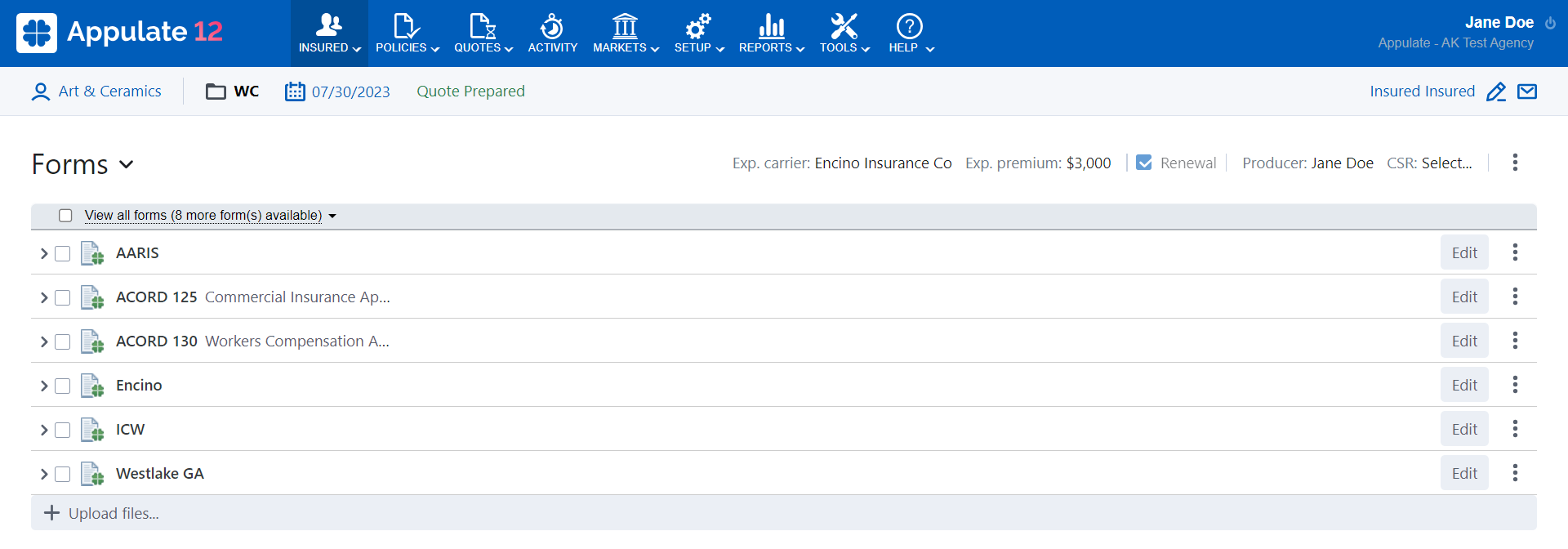Open View all forms dropdown
Image resolution: width=1568 pixels, height=549 pixels.
[210, 216]
